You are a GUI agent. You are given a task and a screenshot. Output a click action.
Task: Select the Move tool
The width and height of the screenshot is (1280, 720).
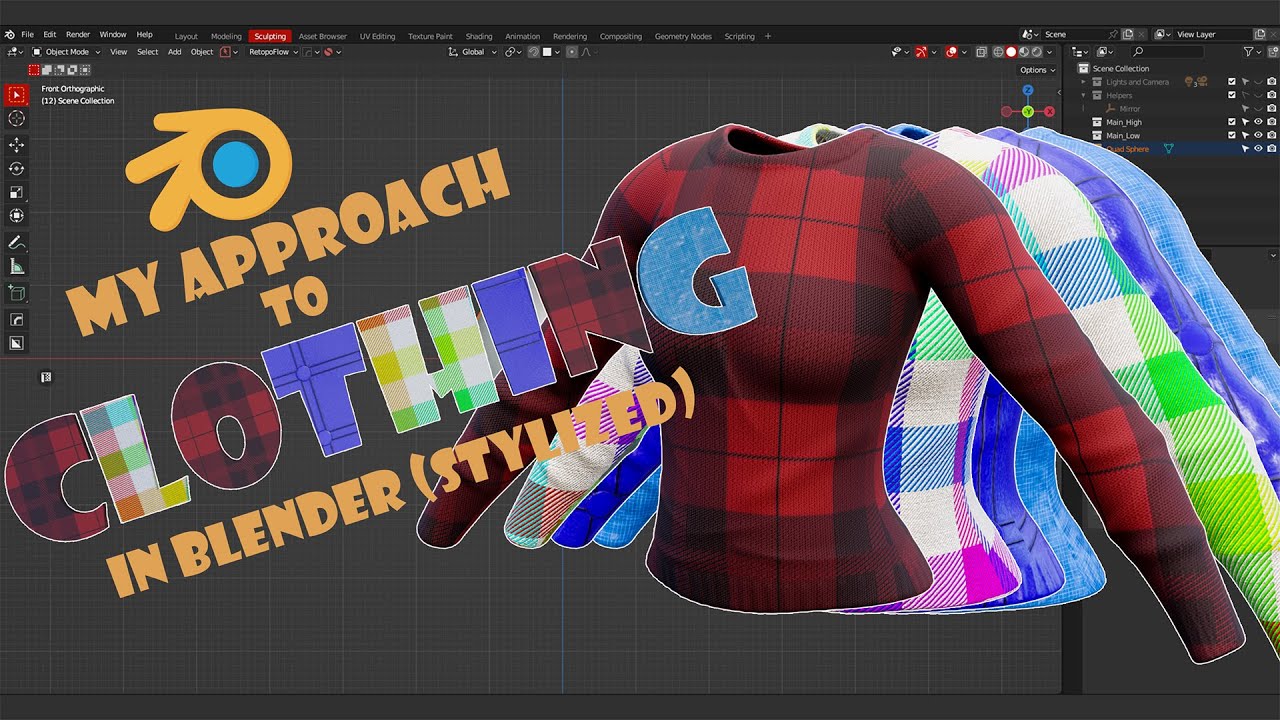[16, 145]
